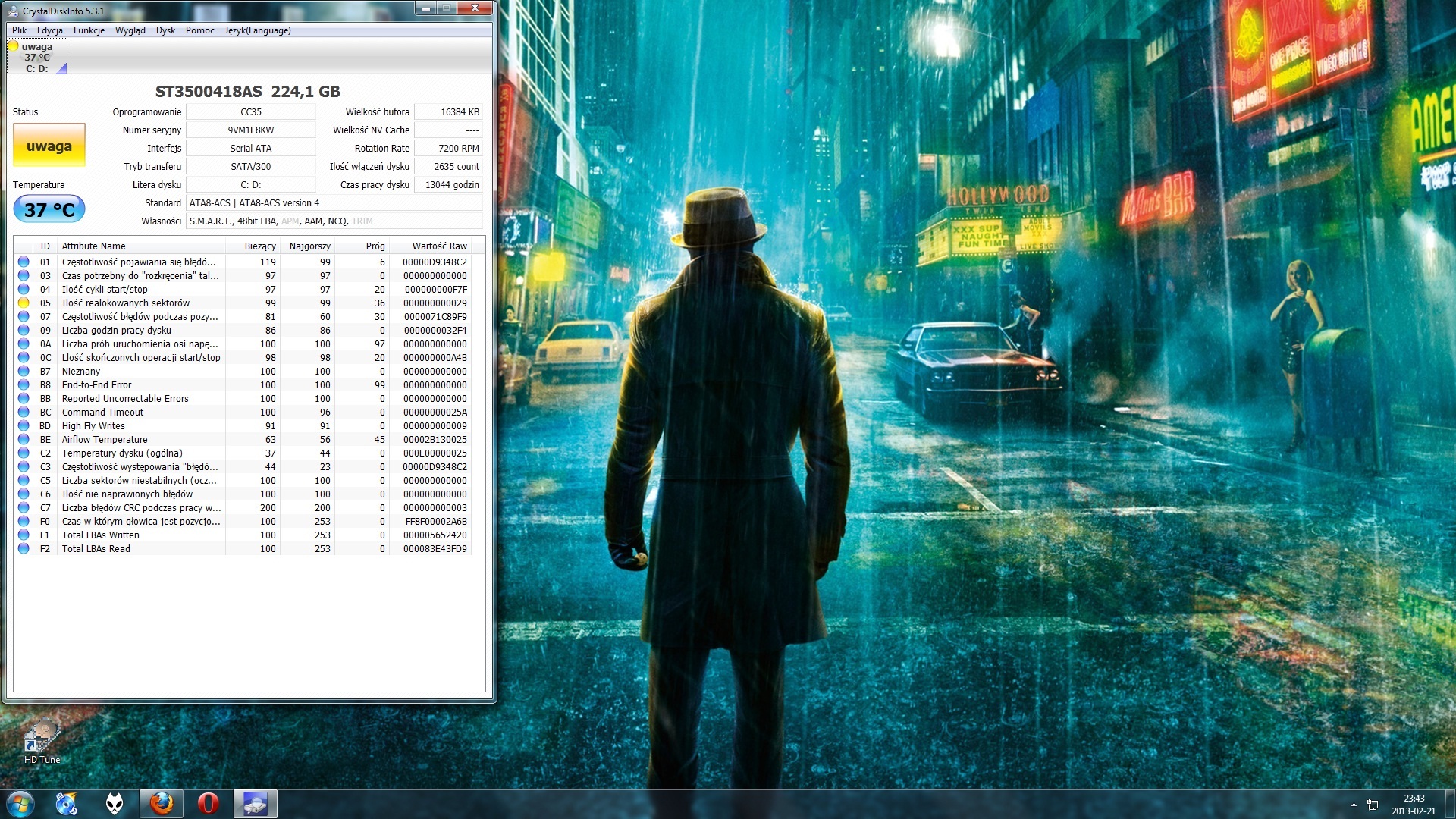Open the Dysk menu

pos(165,30)
